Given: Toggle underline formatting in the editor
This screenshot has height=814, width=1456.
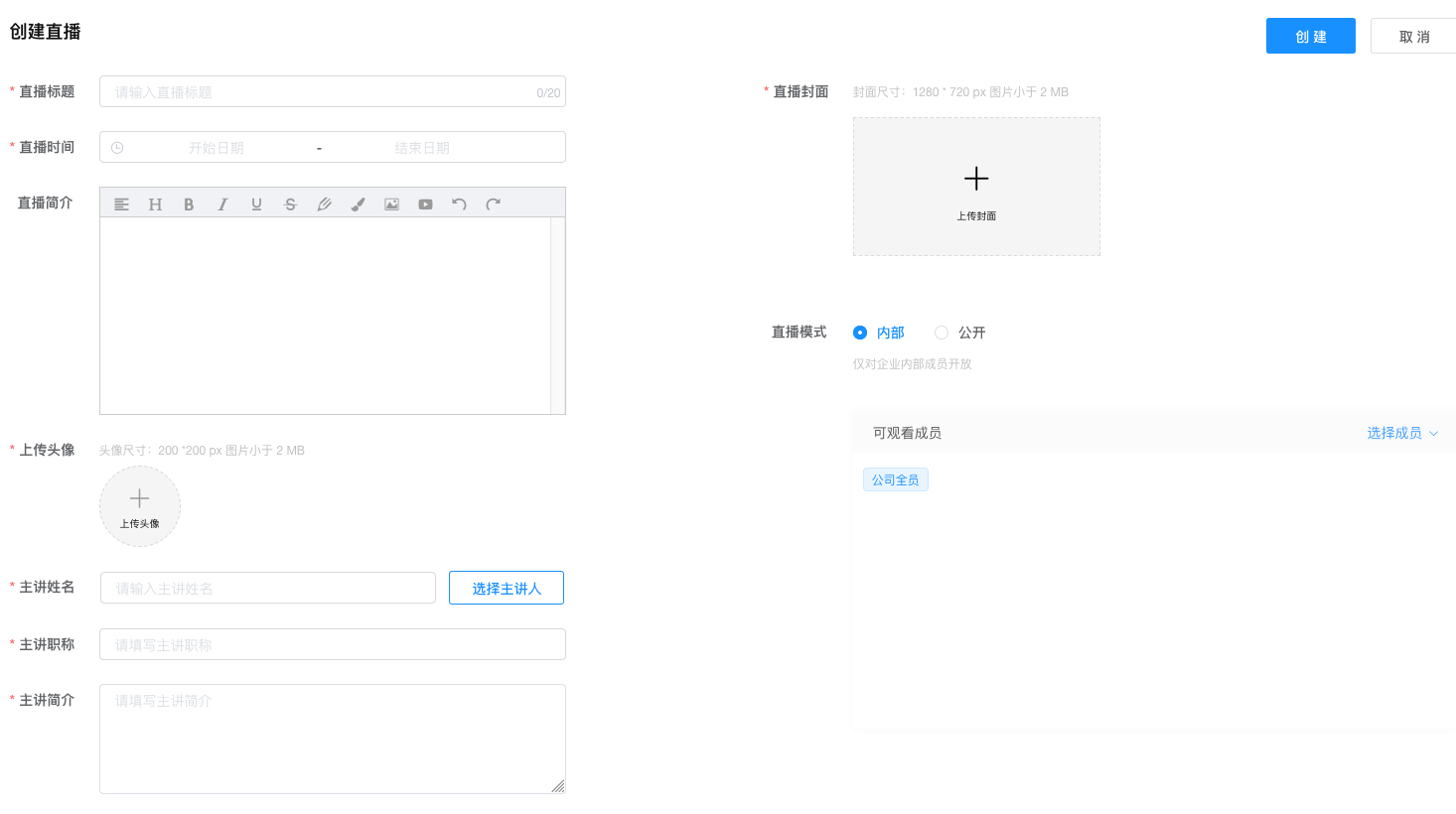Looking at the screenshot, I should coord(256,204).
